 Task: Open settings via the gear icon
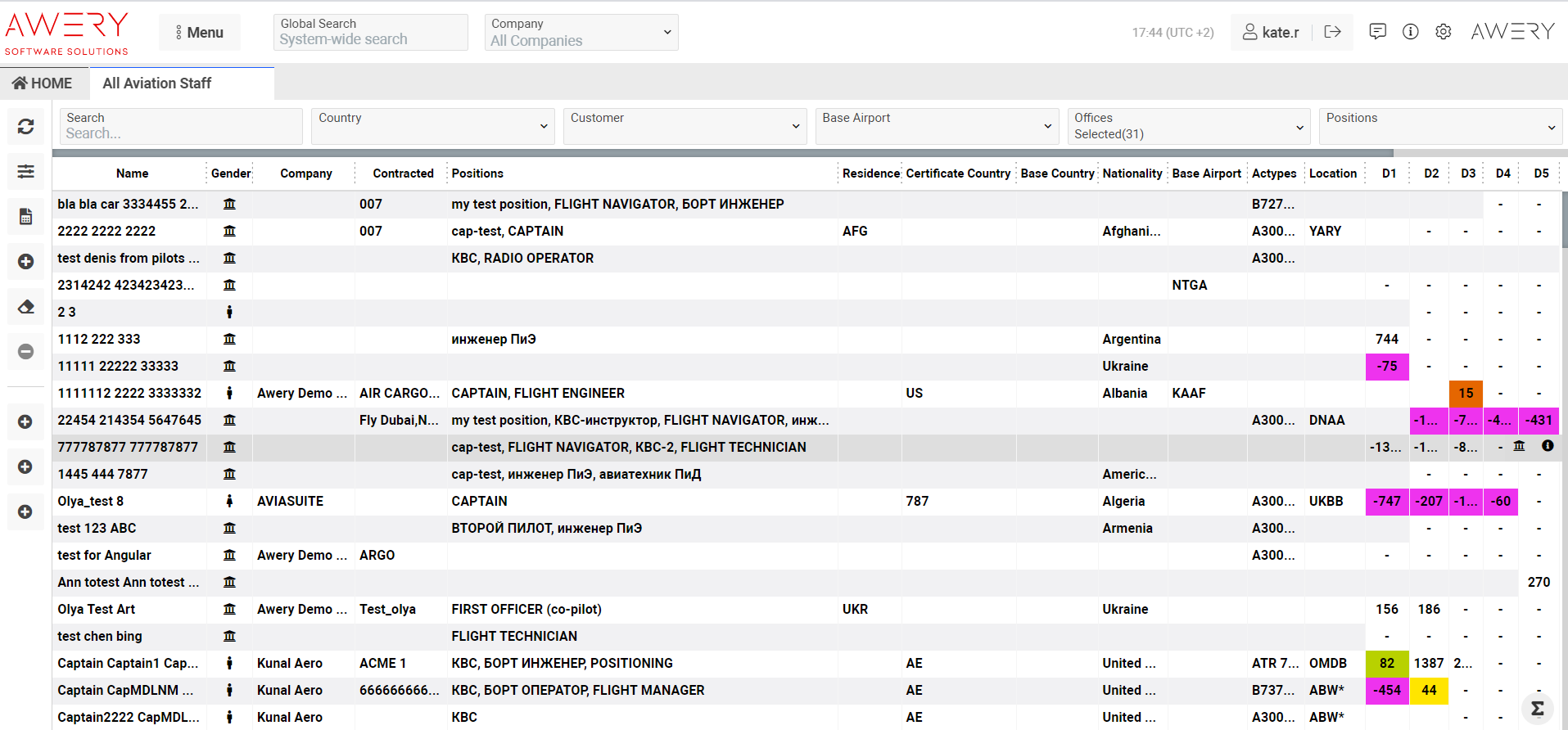point(1444,32)
